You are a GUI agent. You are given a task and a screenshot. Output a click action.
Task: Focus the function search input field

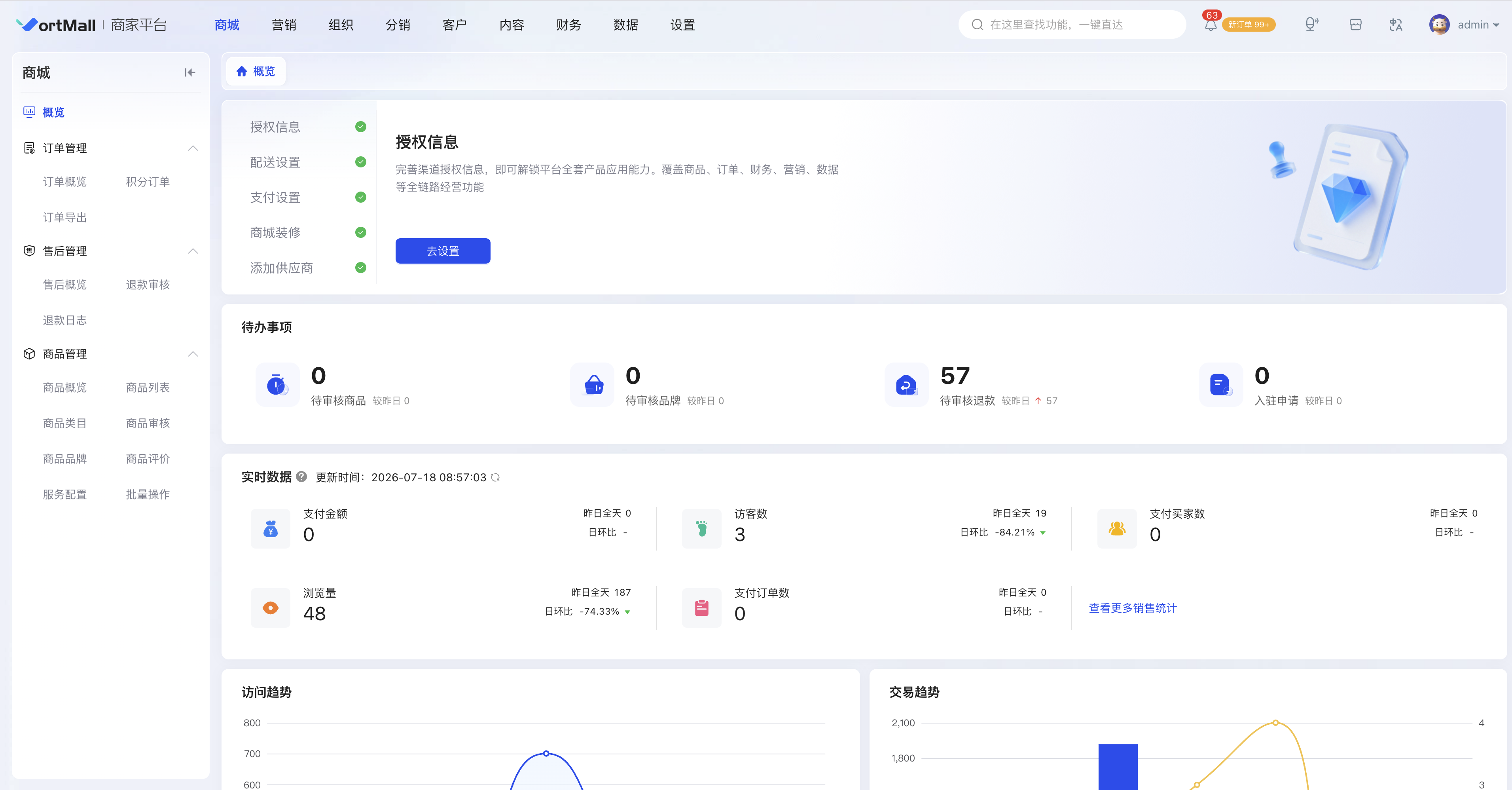click(1072, 25)
